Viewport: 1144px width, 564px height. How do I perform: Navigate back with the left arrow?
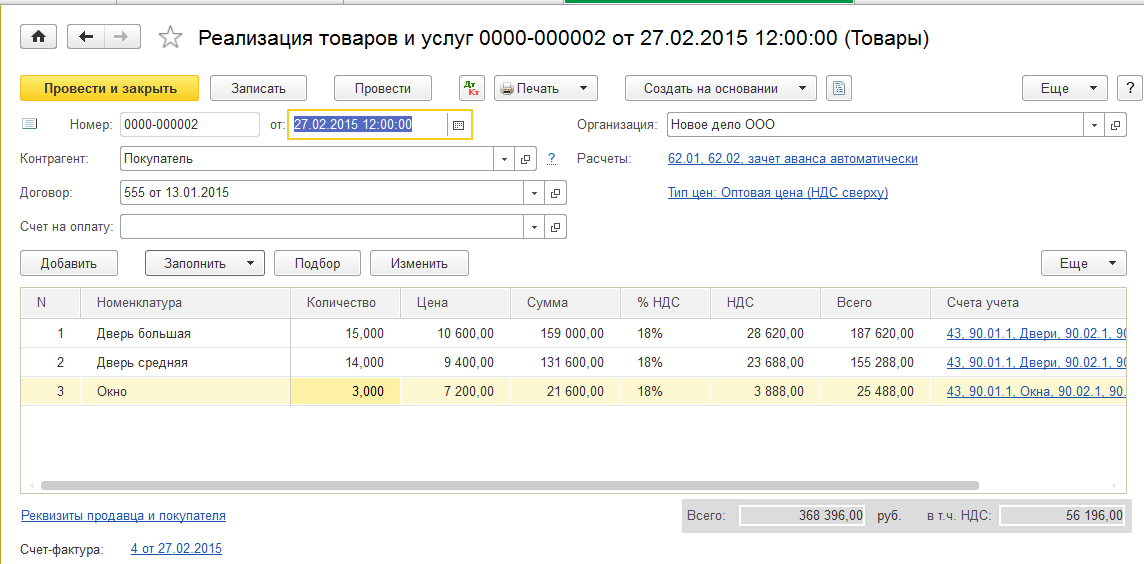click(85, 37)
